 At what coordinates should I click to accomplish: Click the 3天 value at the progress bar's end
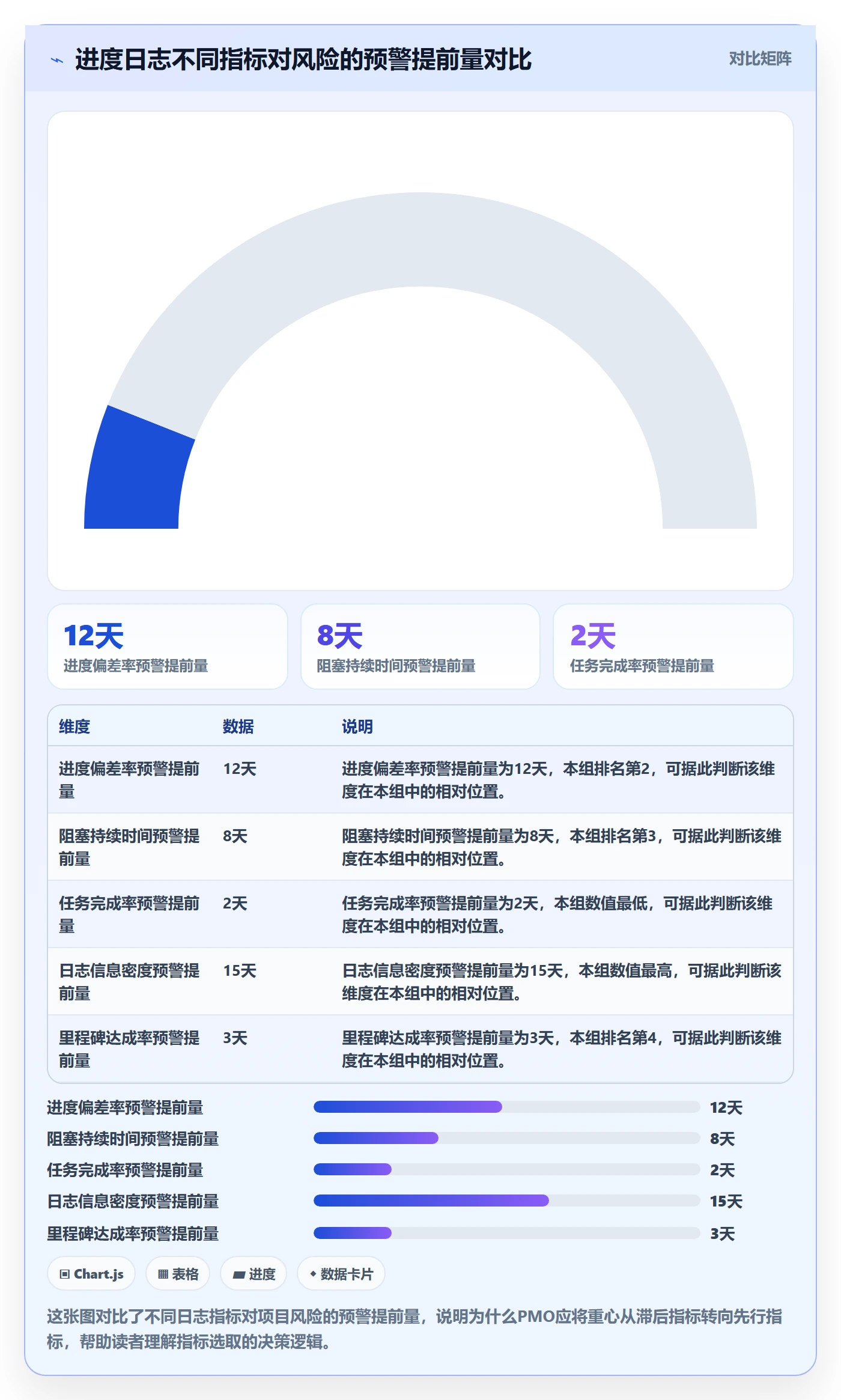pos(723,1234)
